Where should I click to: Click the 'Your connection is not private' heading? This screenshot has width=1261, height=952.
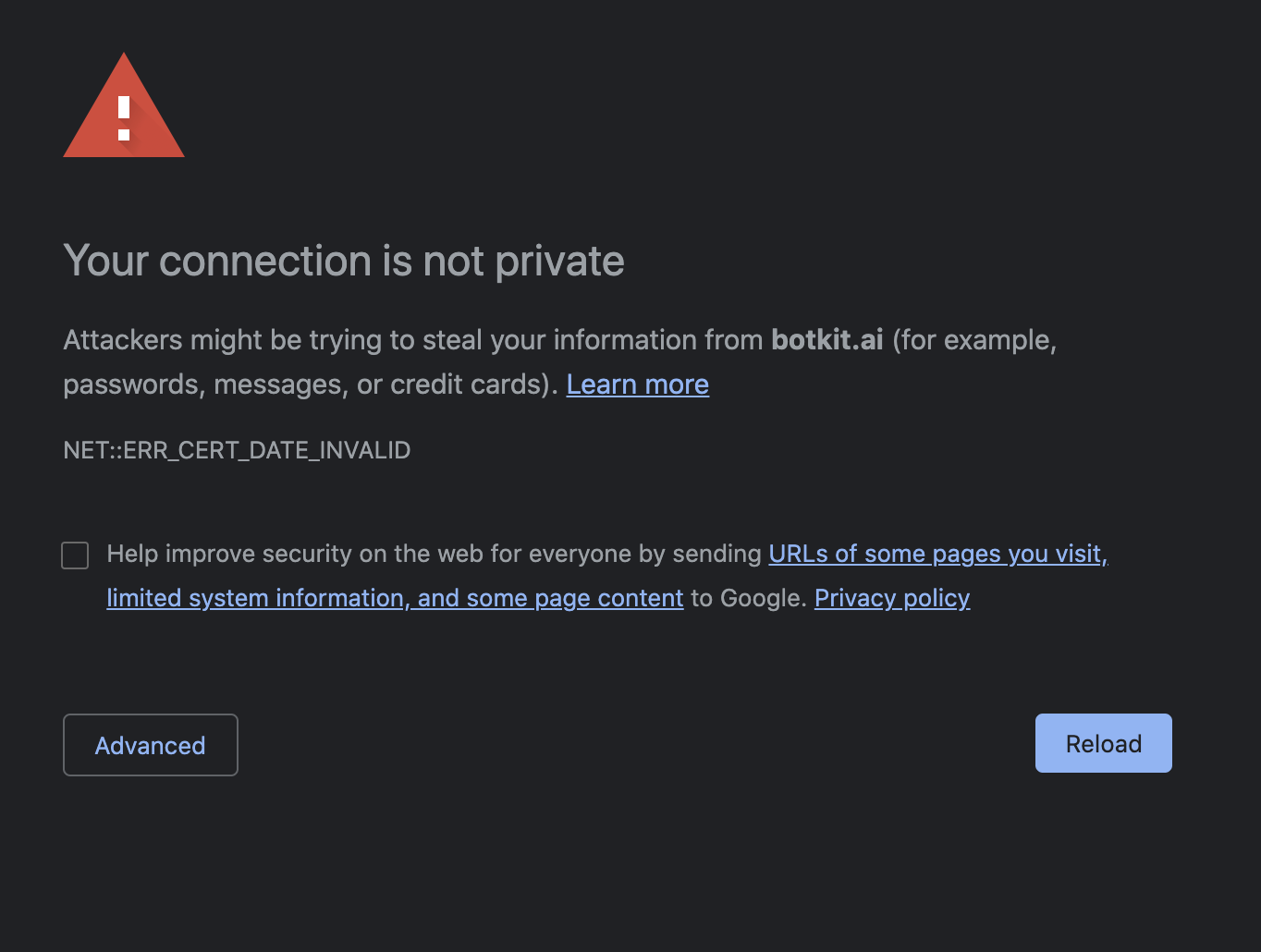click(343, 261)
